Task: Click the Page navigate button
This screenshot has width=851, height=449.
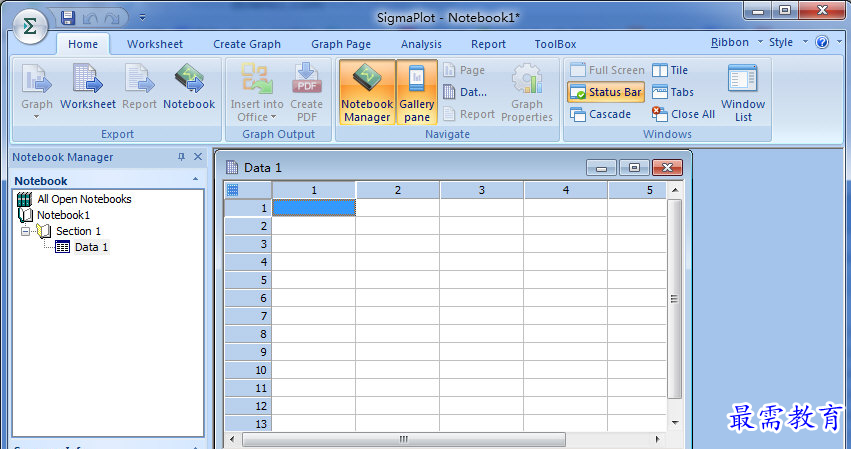Action: (x=464, y=70)
